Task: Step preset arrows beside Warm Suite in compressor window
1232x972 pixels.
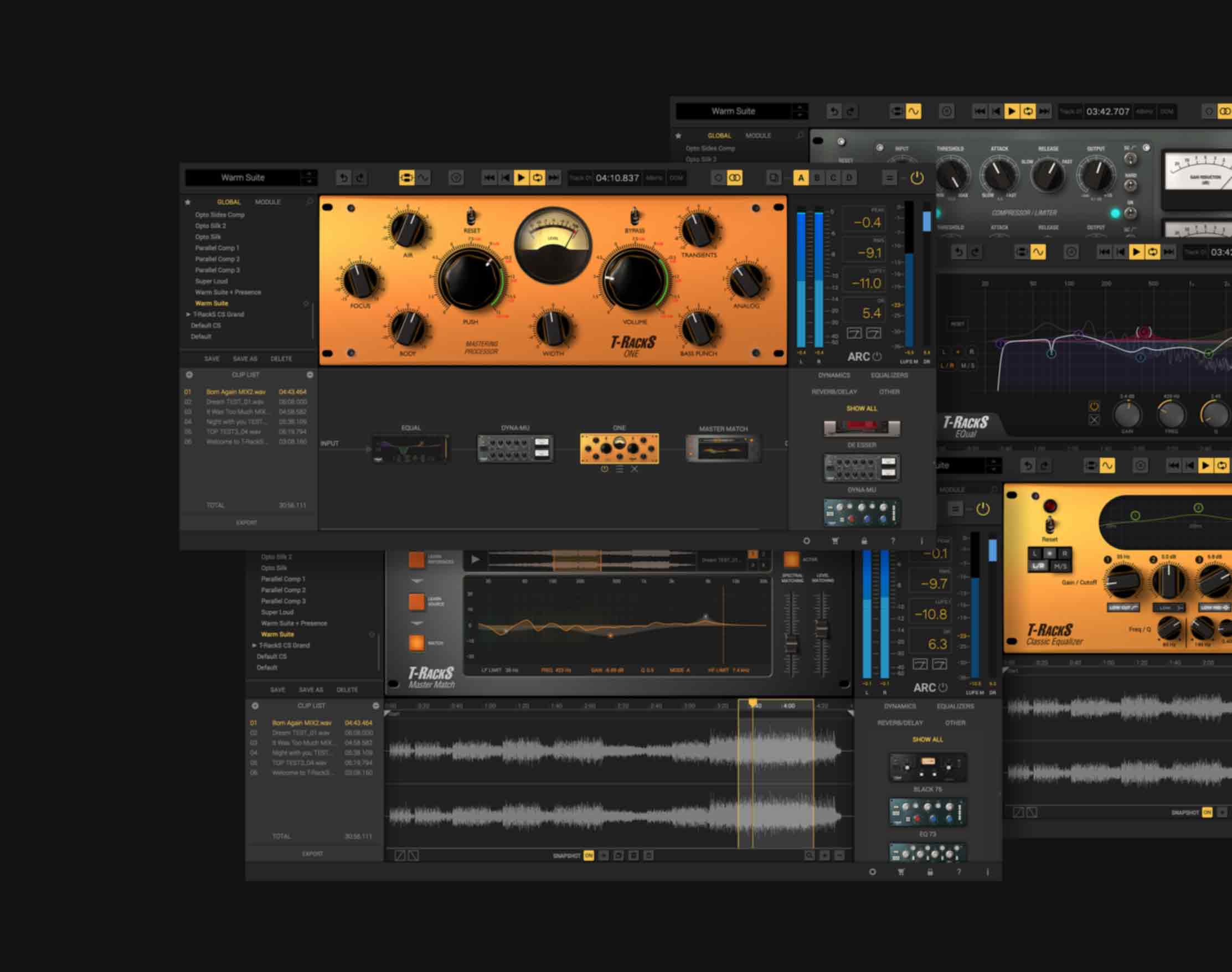Action: pyautogui.click(x=800, y=111)
